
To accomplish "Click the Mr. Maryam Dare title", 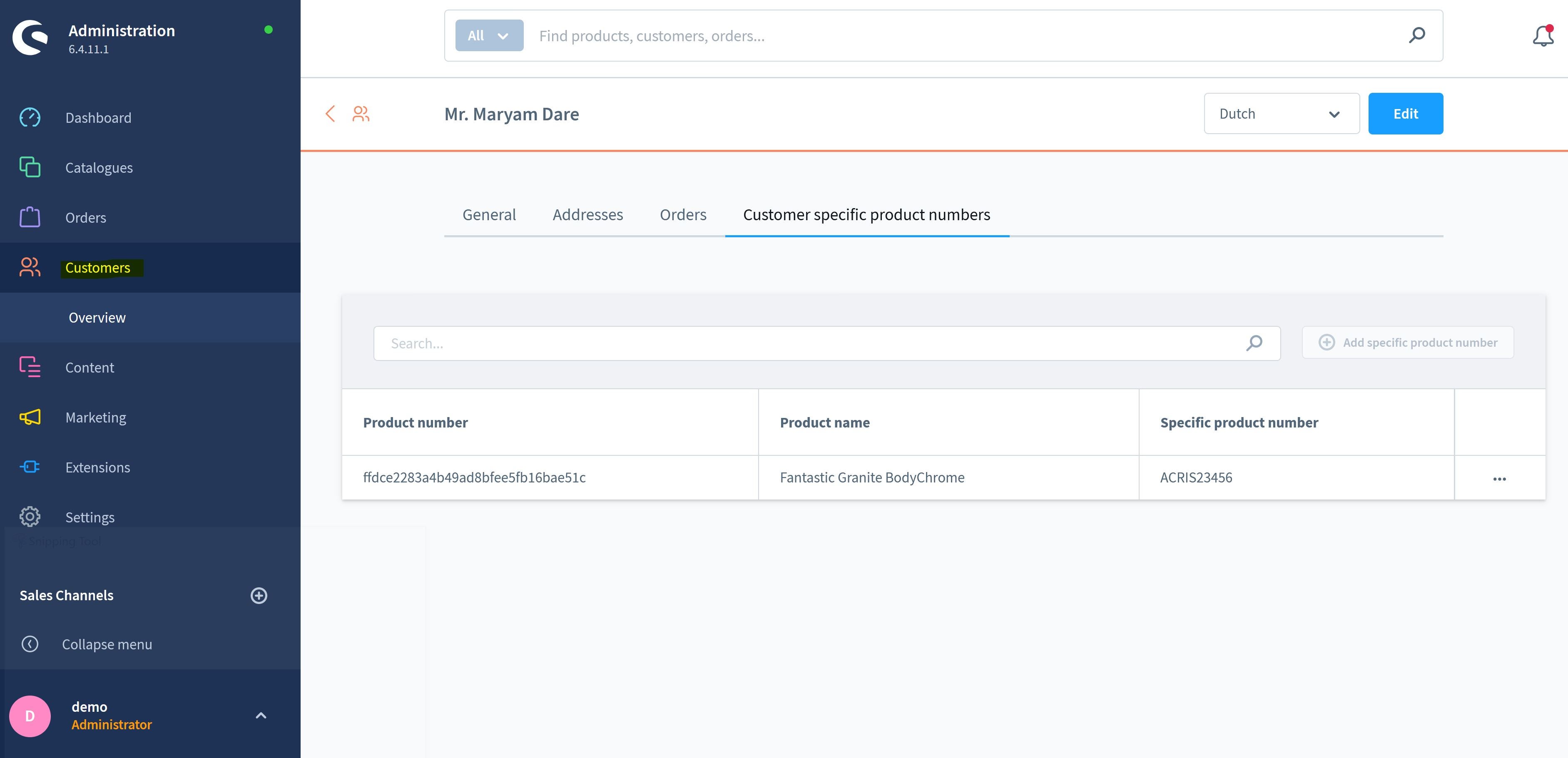I will pyautogui.click(x=511, y=114).
